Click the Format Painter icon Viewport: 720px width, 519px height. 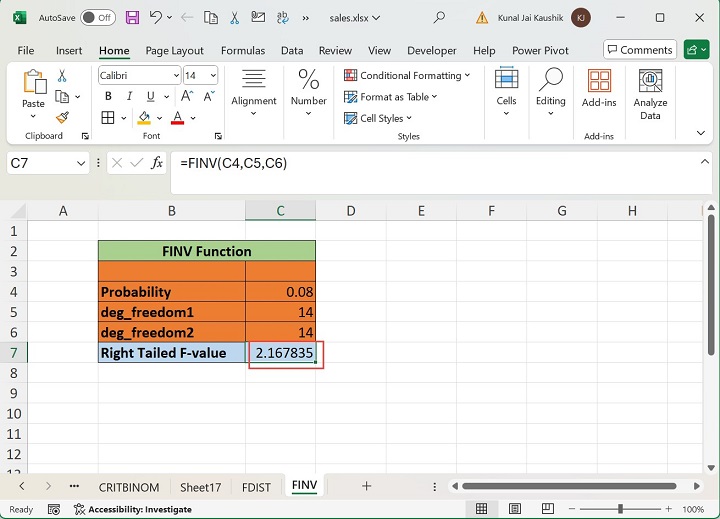point(62,118)
